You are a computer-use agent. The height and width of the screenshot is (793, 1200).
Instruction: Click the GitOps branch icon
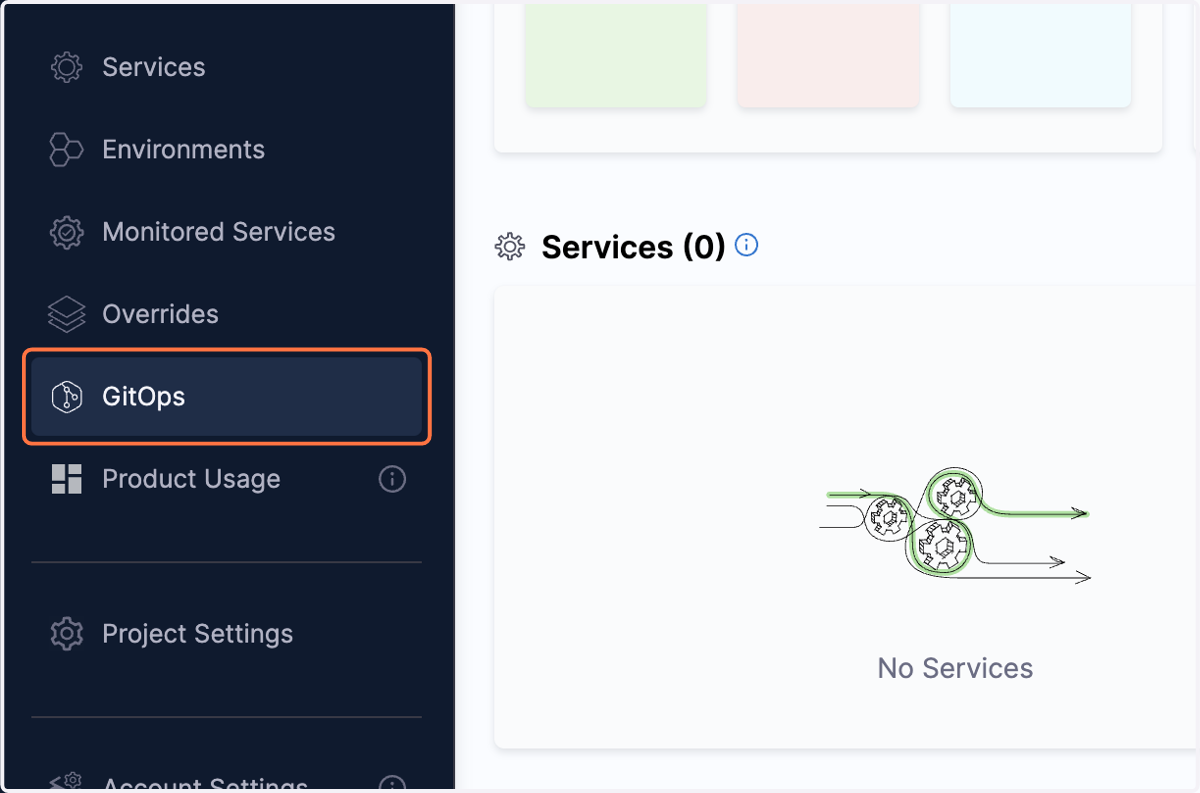tap(67, 397)
